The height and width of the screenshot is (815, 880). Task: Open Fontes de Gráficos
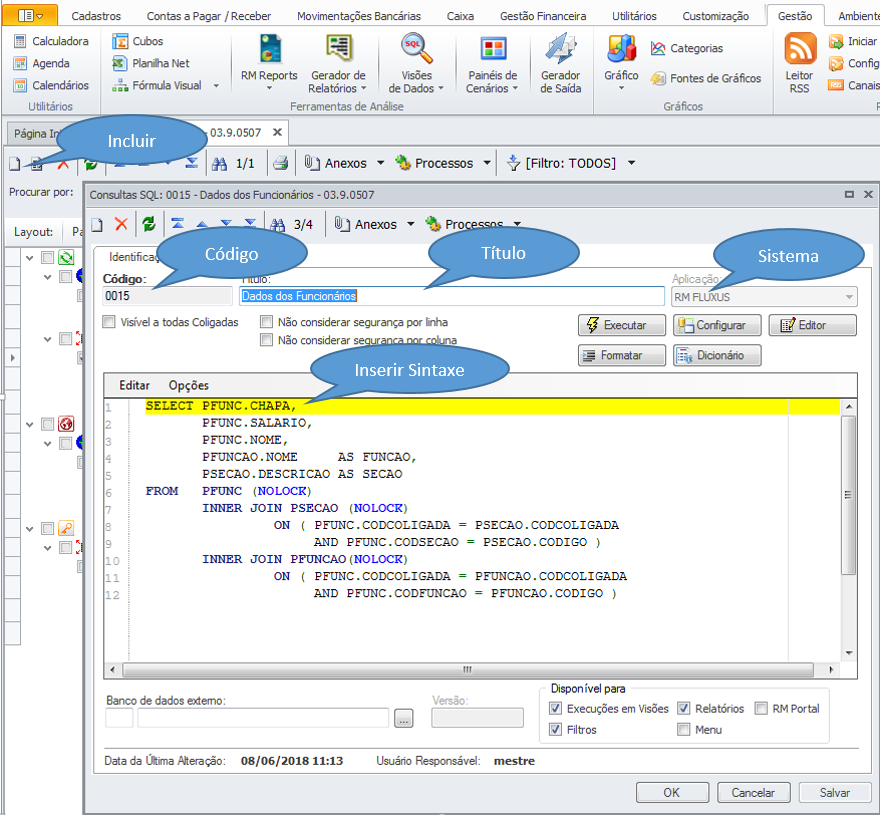click(706, 78)
